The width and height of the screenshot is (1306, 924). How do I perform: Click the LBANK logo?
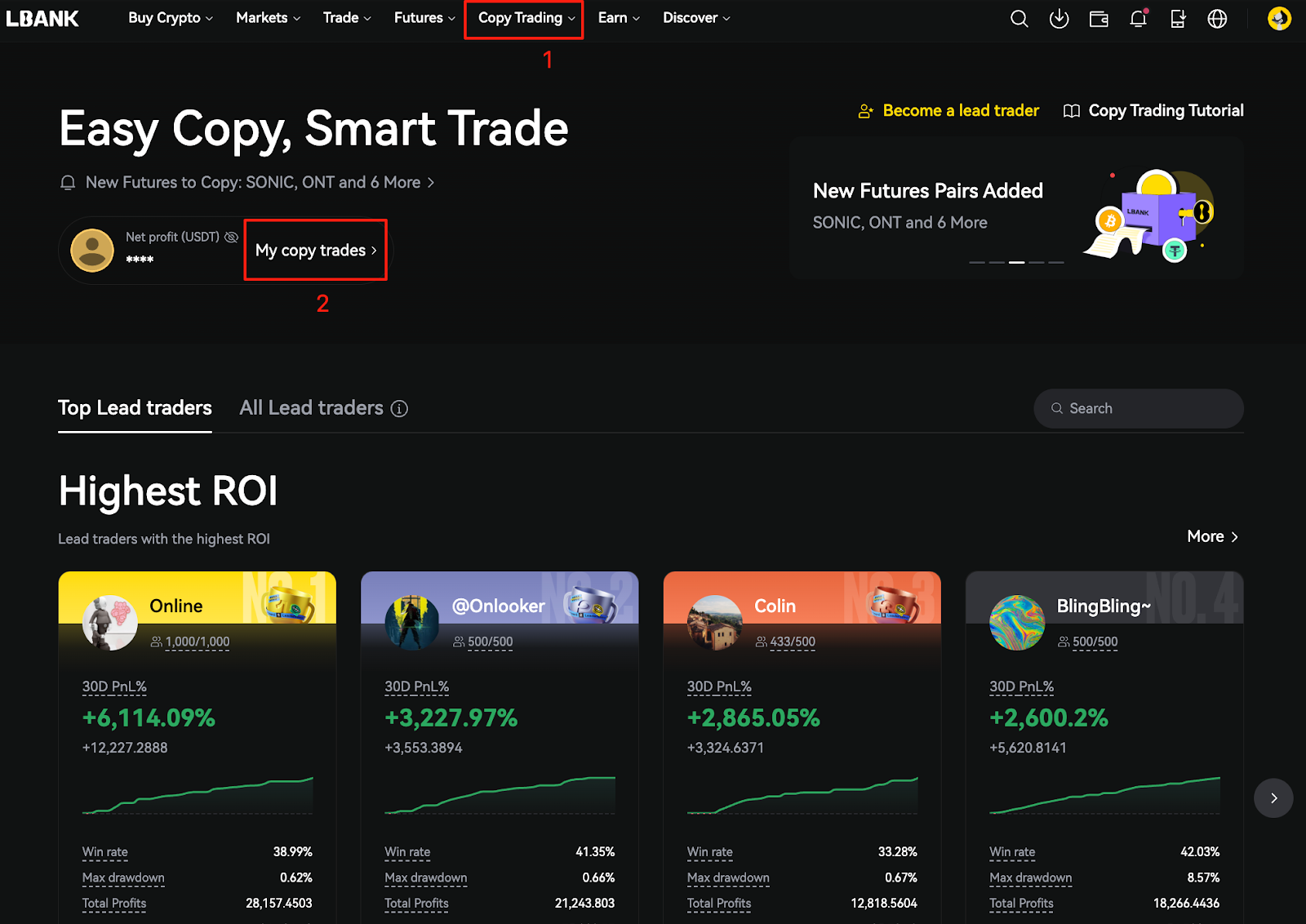point(42,18)
